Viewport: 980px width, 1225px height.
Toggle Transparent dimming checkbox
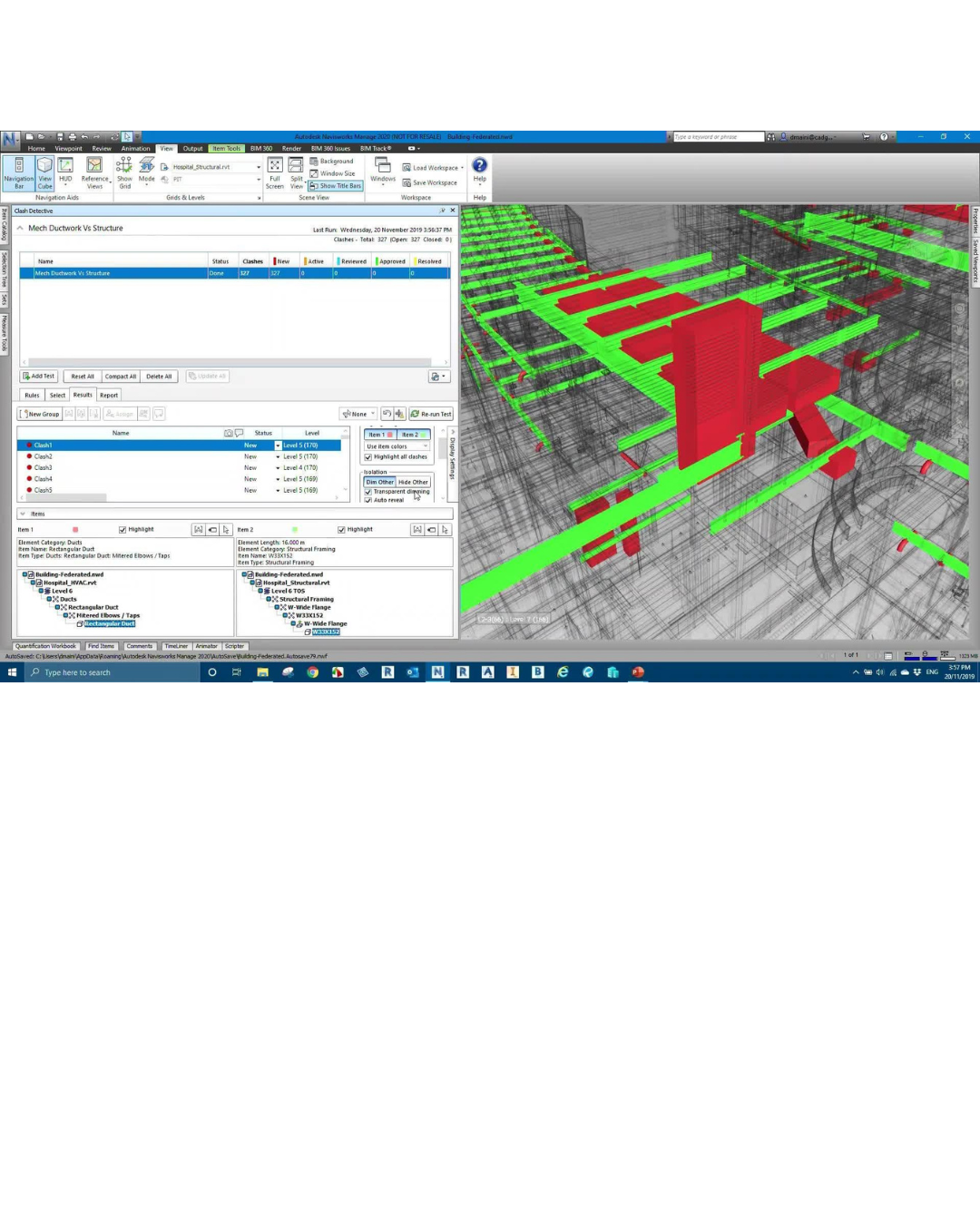pos(368,492)
